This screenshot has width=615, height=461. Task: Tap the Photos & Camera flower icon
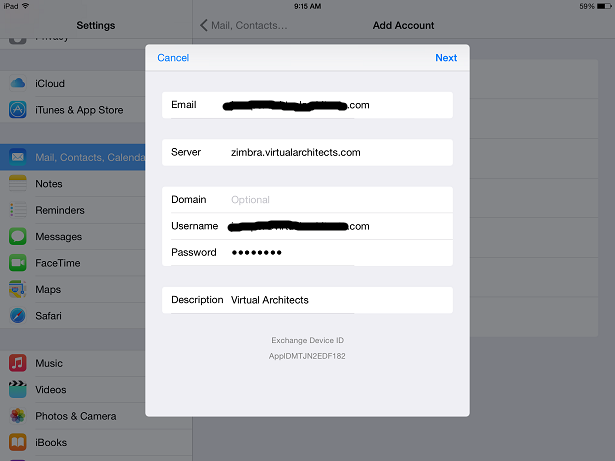pyautogui.click(x=18, y=416)
